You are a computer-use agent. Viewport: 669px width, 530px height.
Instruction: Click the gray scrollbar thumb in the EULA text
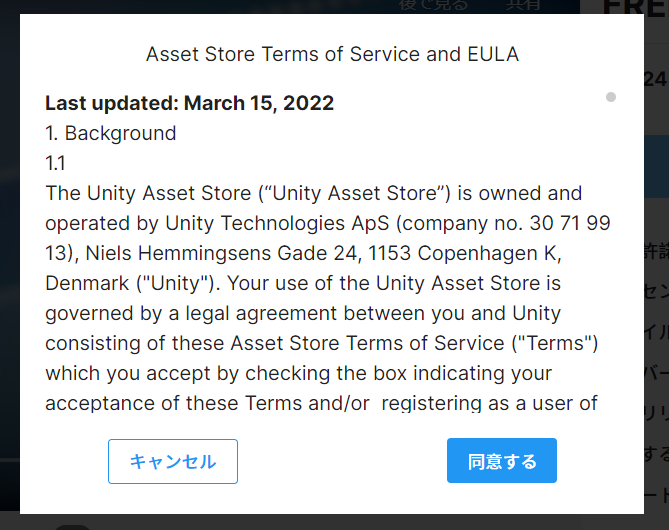click(x=611, y=97)
